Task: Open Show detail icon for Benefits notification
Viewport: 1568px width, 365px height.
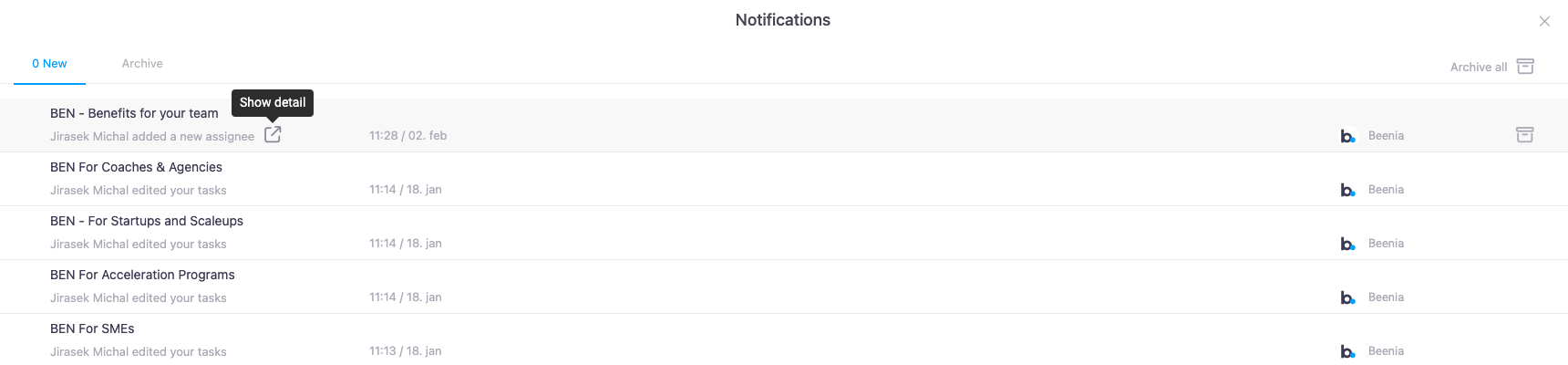Action: [x=273, y=135]
